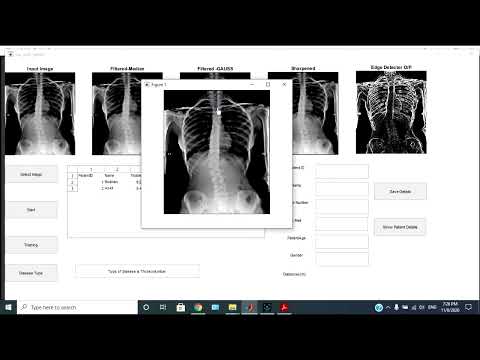Show hidden system tray icons
The height and width of the screenshot is (360, 480).
click(388, 307)
